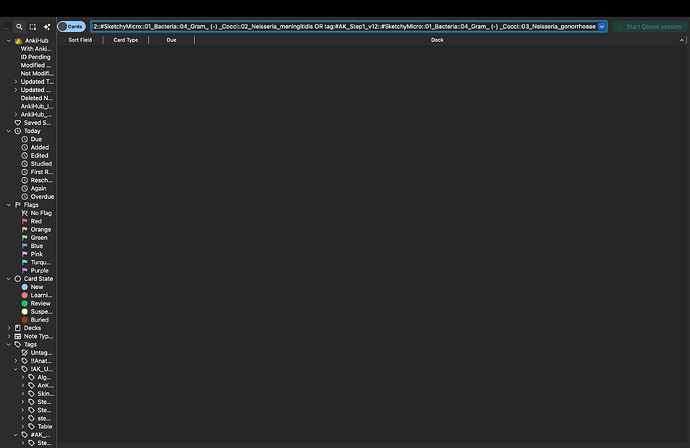Click into the browser search query field
The image size is (690, 448).
click(x=345, y=26)
